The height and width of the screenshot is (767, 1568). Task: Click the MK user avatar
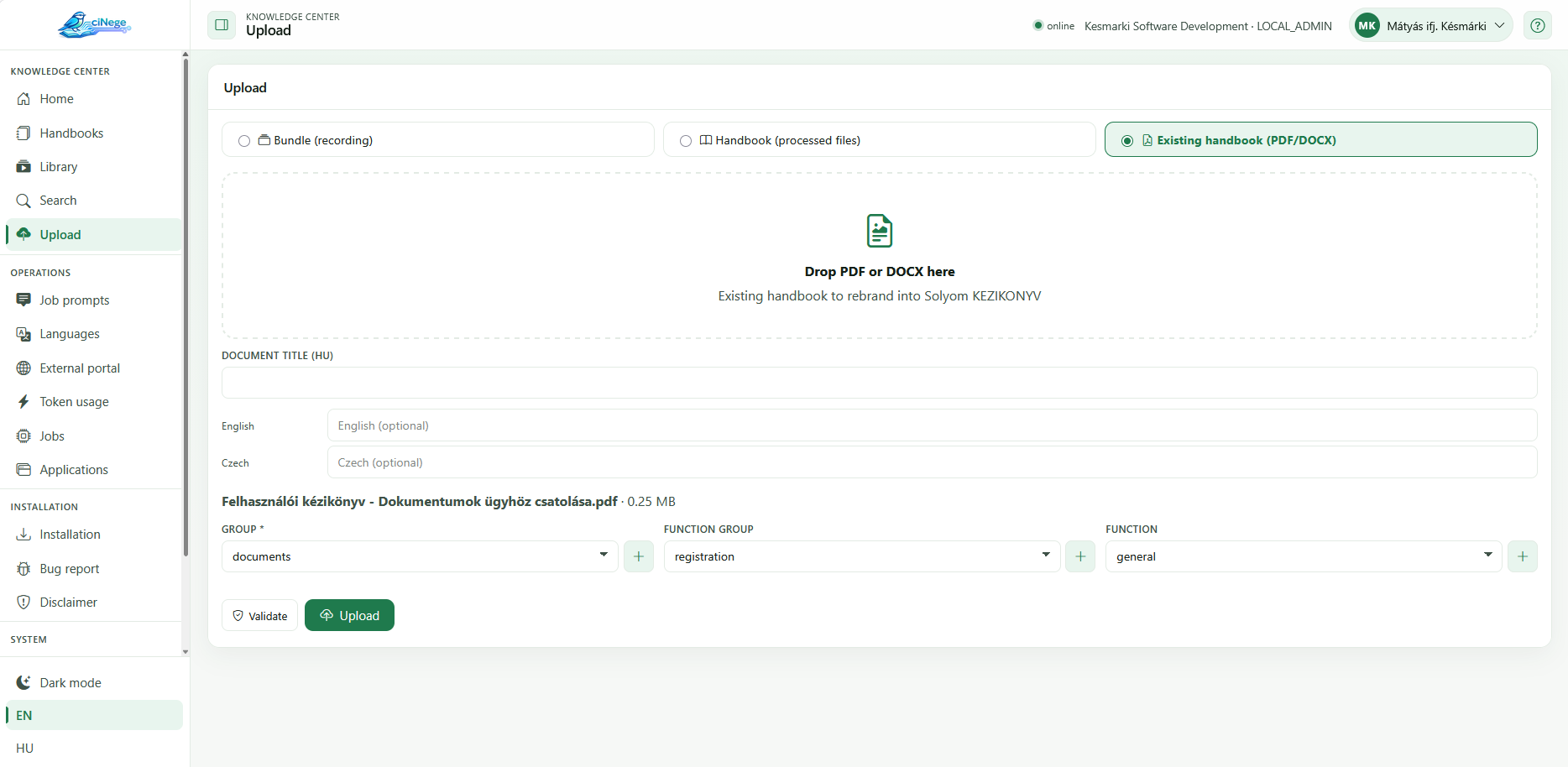tap(1367, 25)
